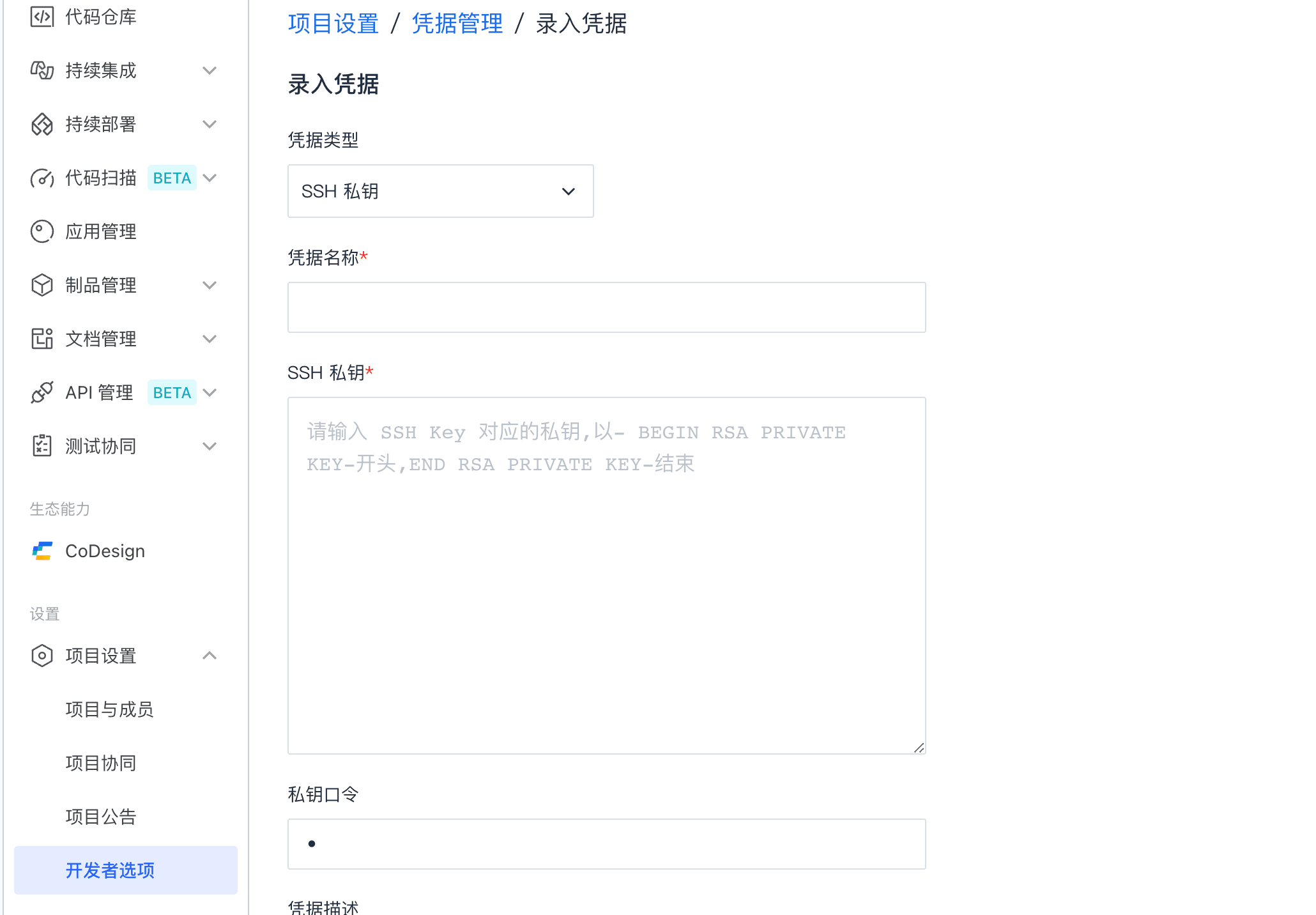Open the SSH 私钥 credential type dropdown
Screen dimensions: 1316x915
pyautogui.click(x=440, y=191)
